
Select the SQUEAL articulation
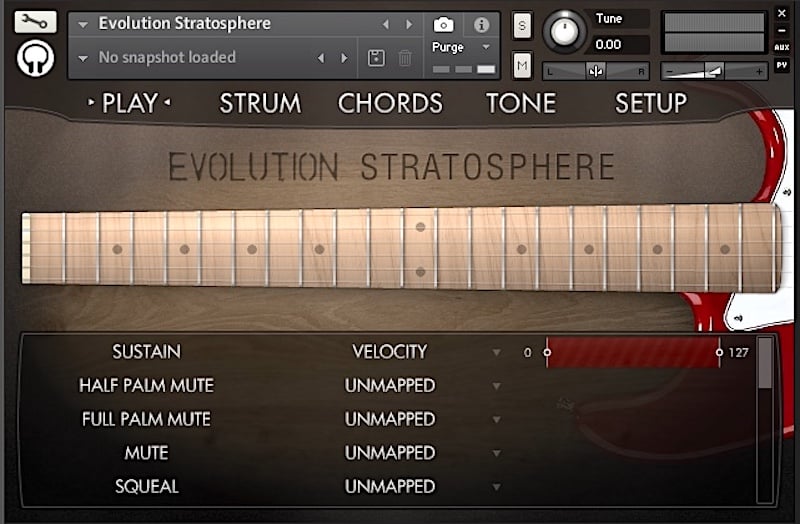(x=146, y=487)
